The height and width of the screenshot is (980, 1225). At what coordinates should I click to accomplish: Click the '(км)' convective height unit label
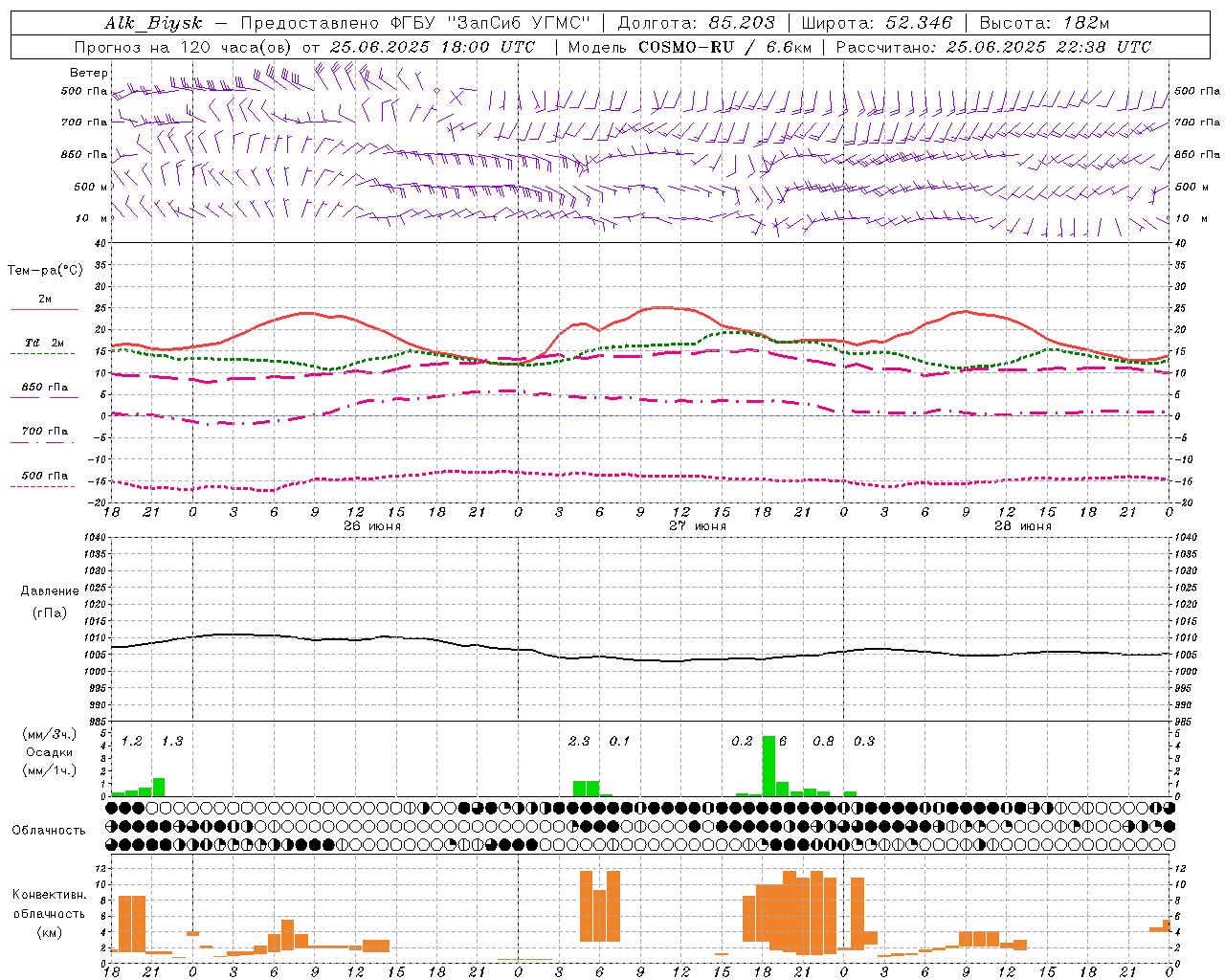(50, 932)
